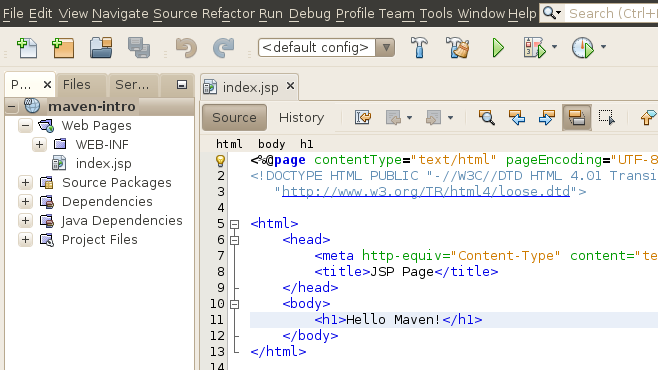Viewport: 658px width, 370px height.
Task: Click the Debug Project icon
Action: [535, 47]
